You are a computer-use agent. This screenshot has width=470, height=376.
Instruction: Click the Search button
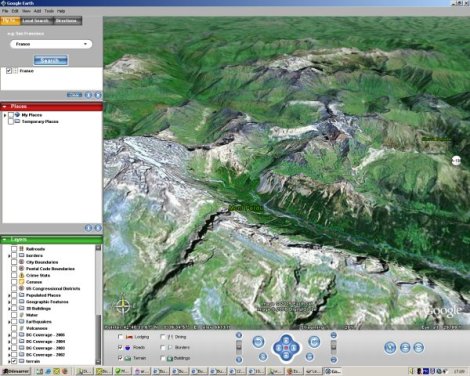click(51, 60)
